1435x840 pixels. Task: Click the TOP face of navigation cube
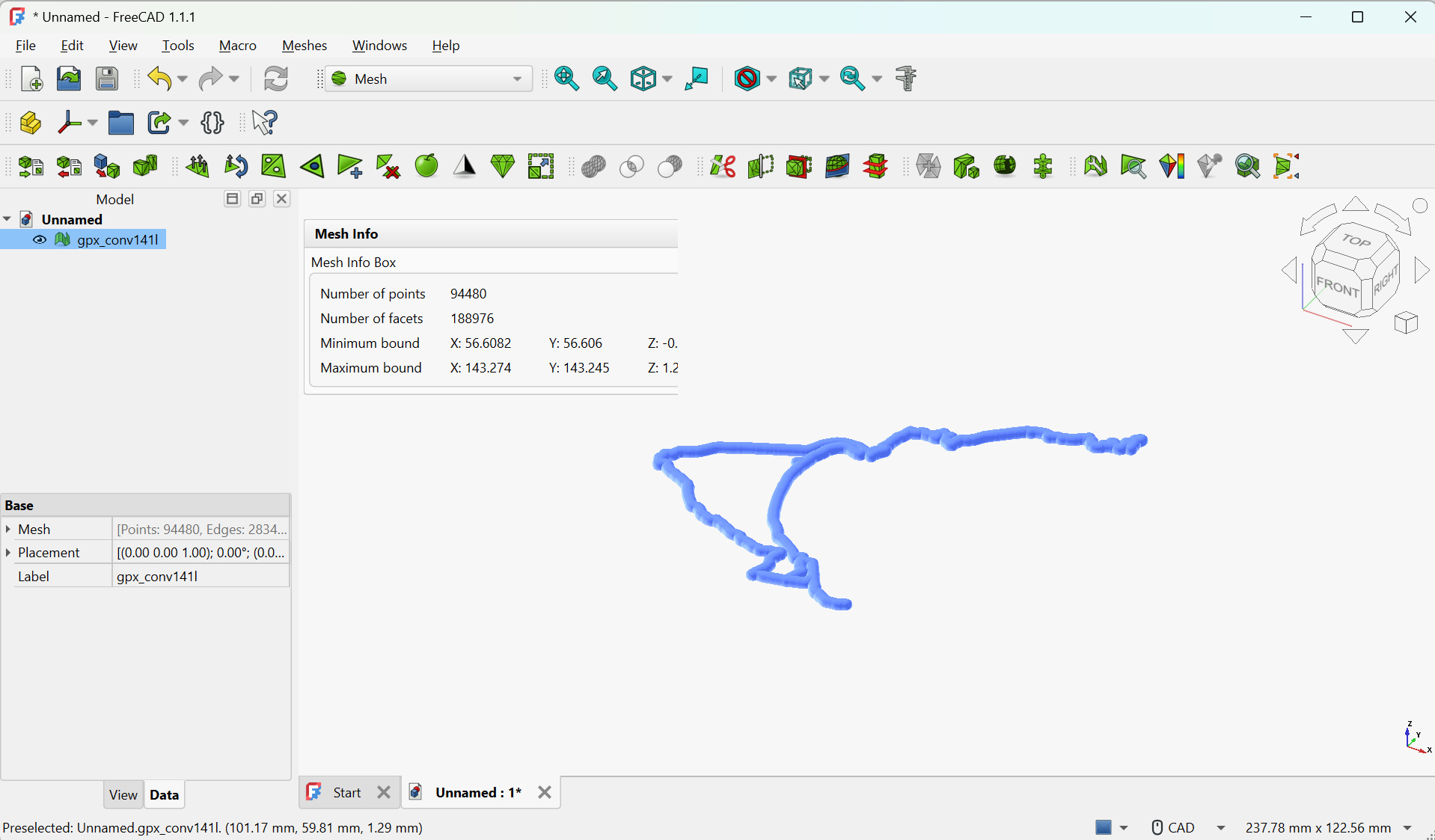click(1356, 240)
